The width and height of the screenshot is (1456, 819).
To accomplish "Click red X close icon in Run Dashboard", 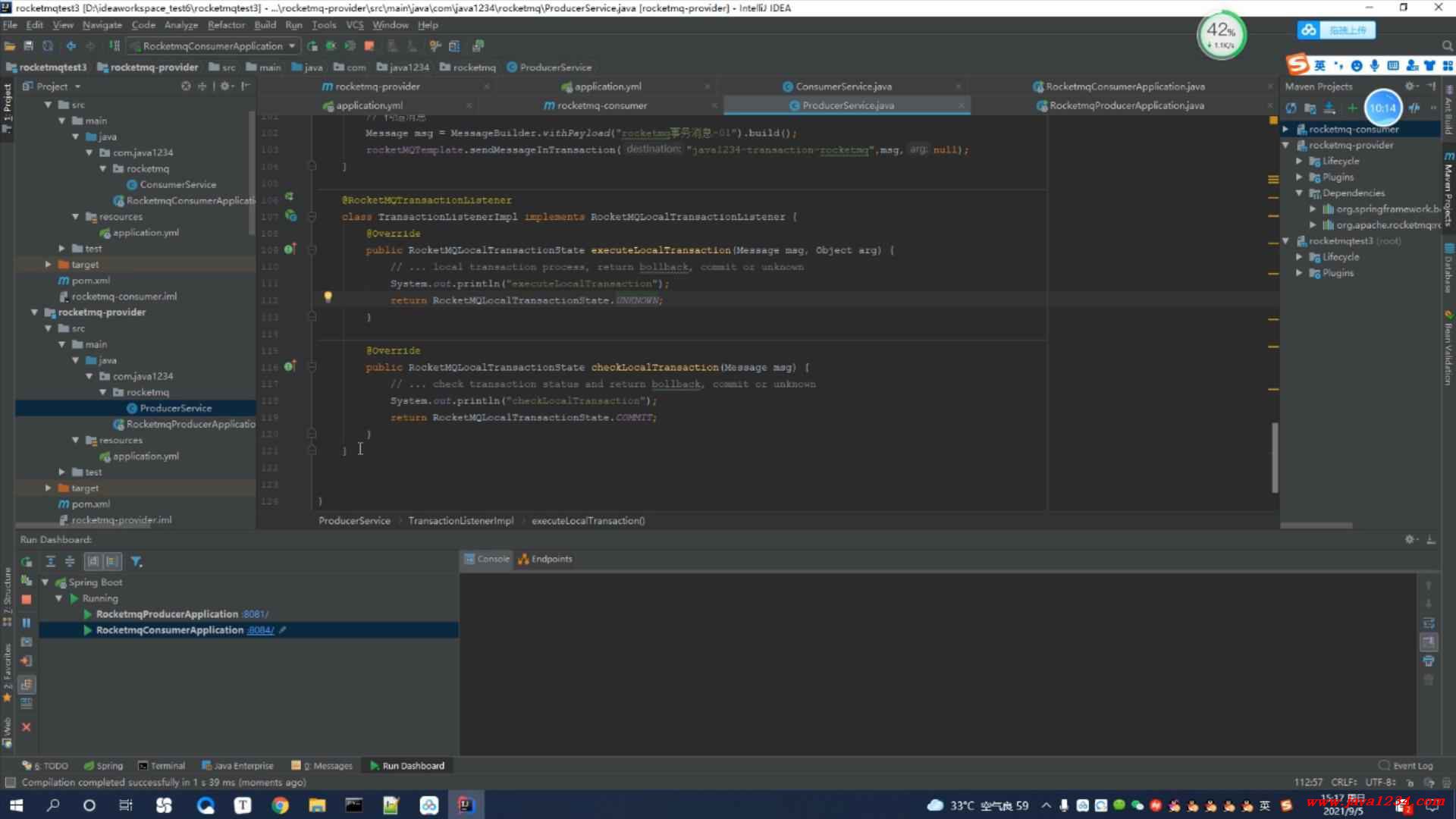I will (27, 727).
